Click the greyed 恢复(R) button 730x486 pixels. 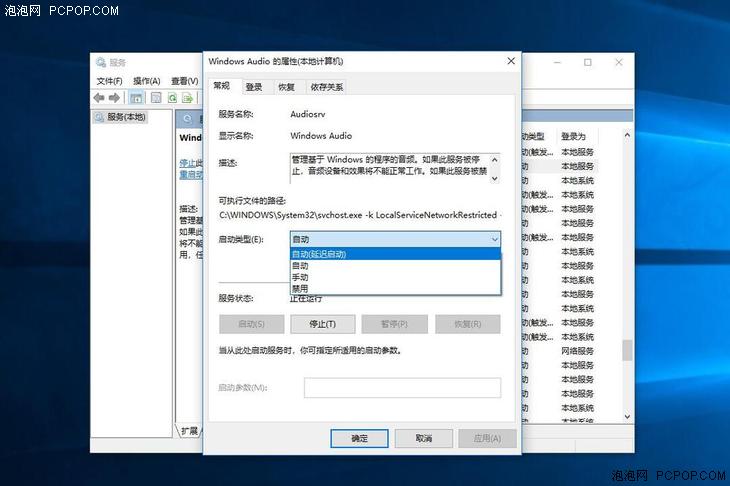[x=468, y=324]
